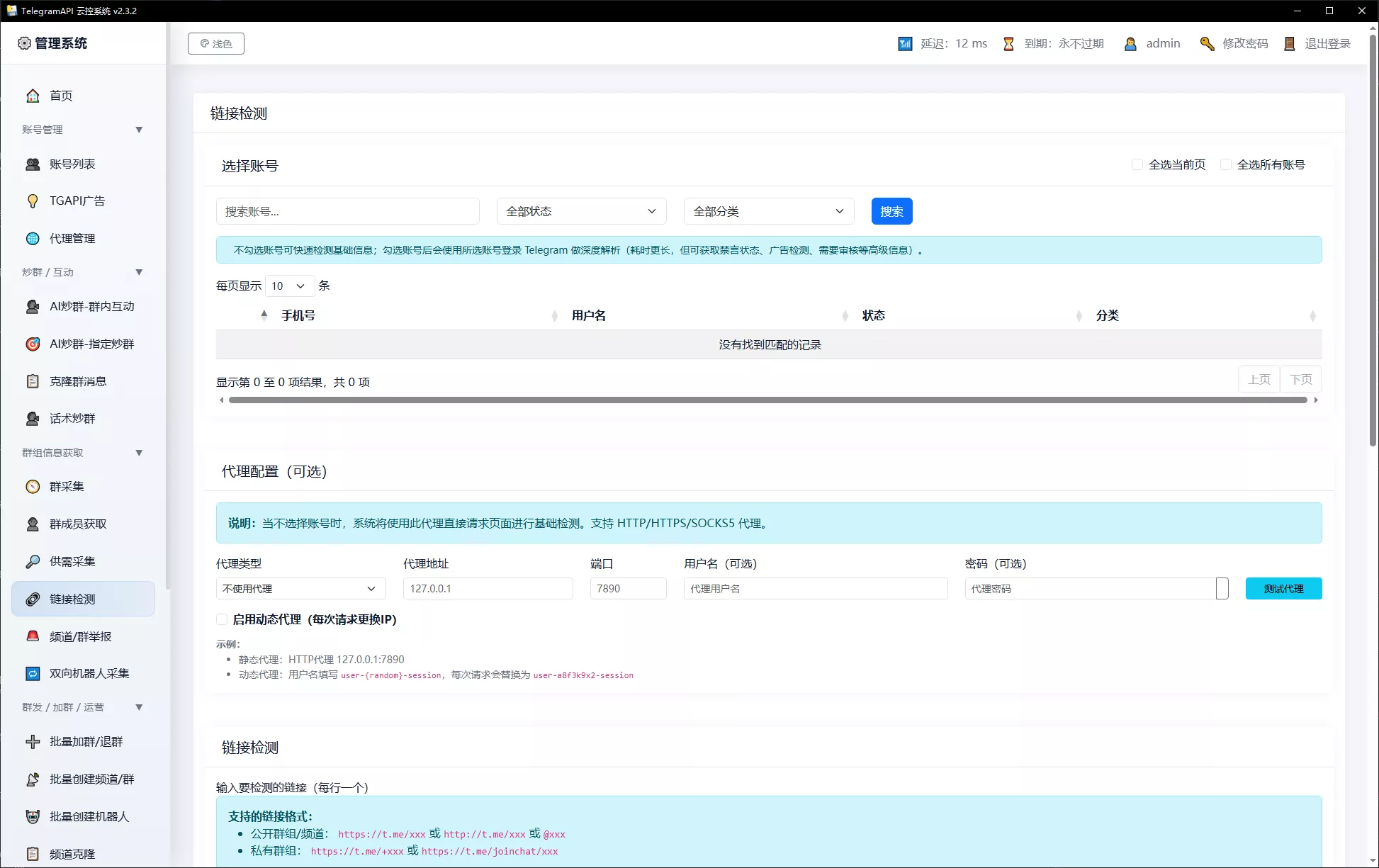Viewport: 1379px width, 868px height.
Task: Click the 批量加群/退群 plus icon
Action: pyautogui.click(x=33, y=742)
